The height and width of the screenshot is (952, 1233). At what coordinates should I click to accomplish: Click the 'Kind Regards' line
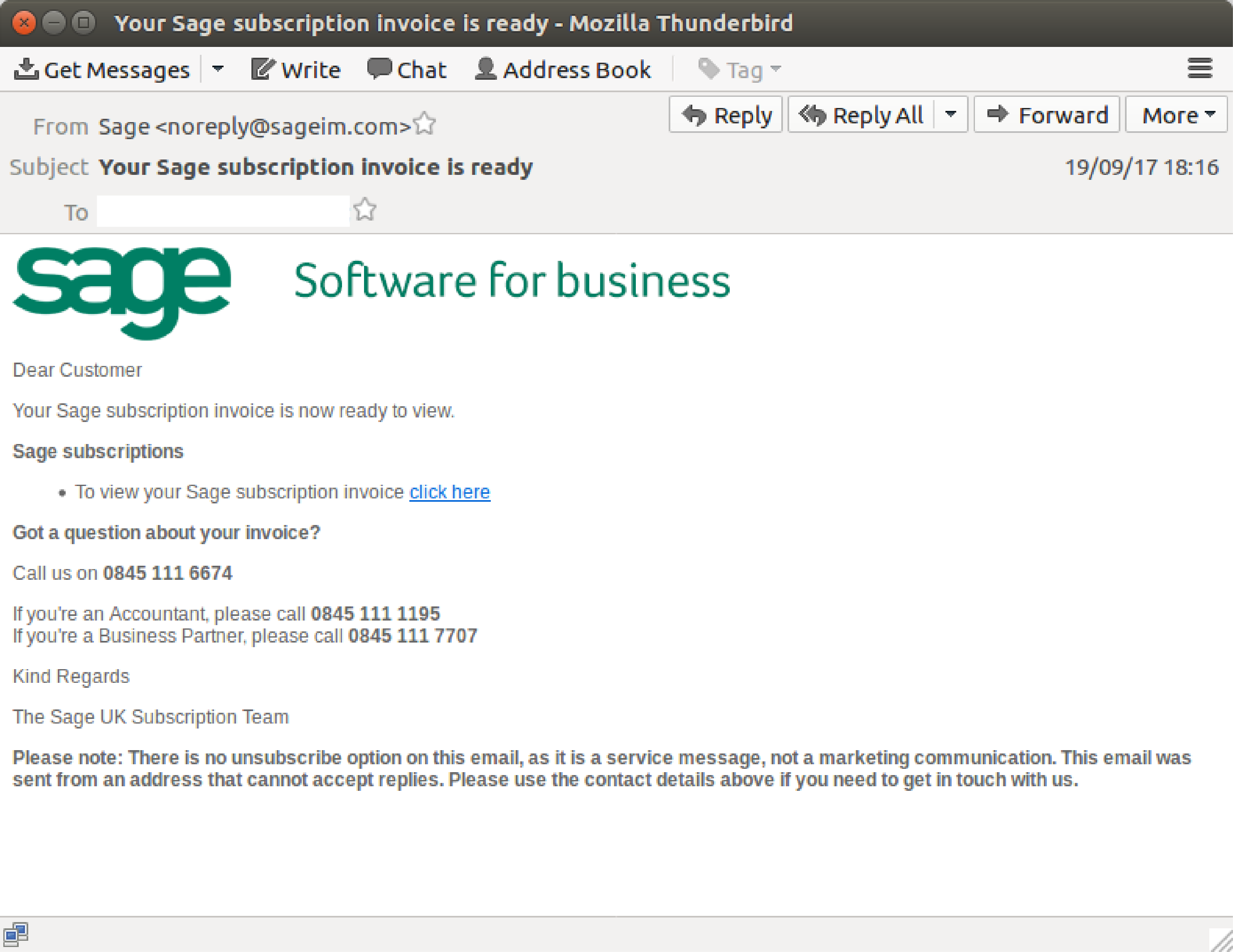(x=71, y=677)
